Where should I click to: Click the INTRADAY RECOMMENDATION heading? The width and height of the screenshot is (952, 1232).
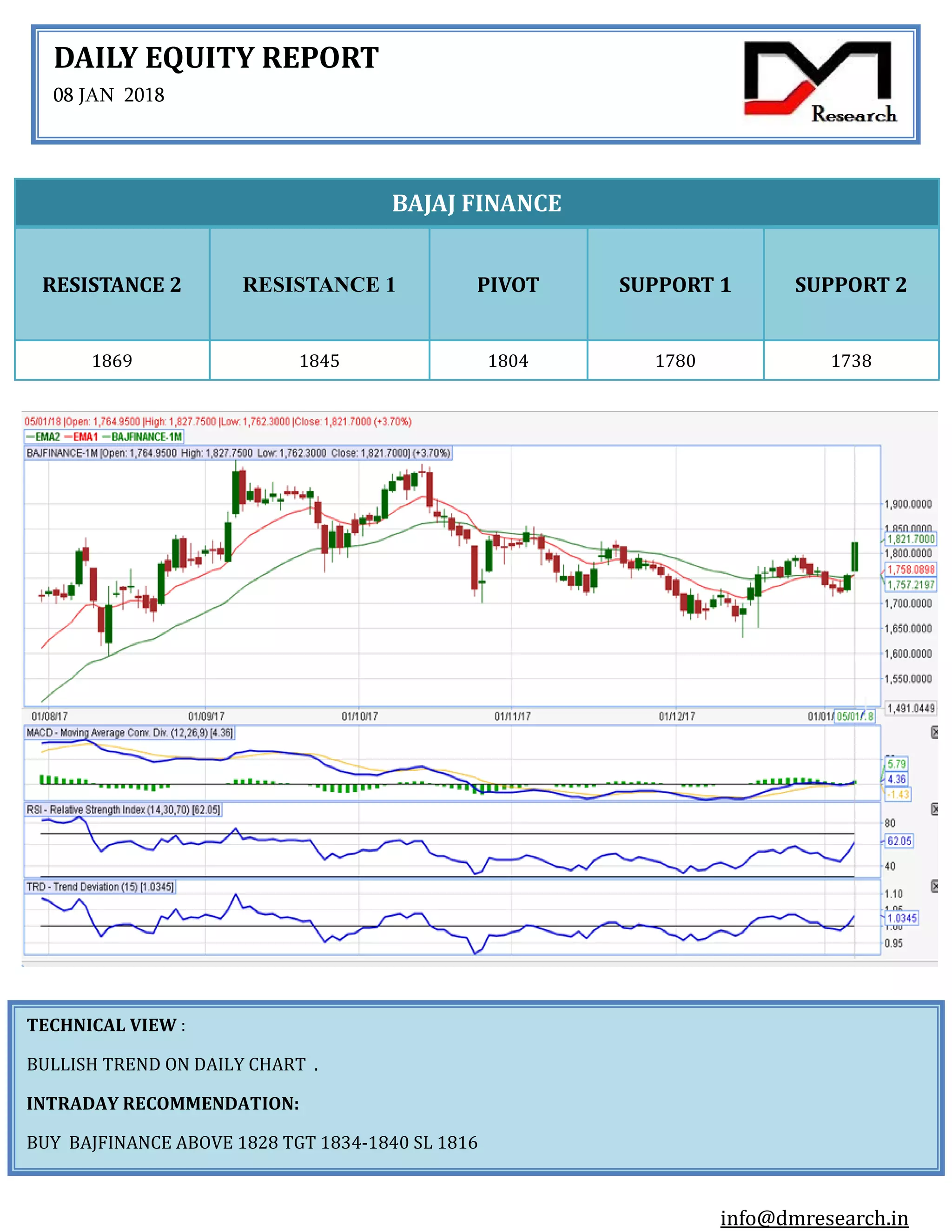click(x=163, y=1103)
